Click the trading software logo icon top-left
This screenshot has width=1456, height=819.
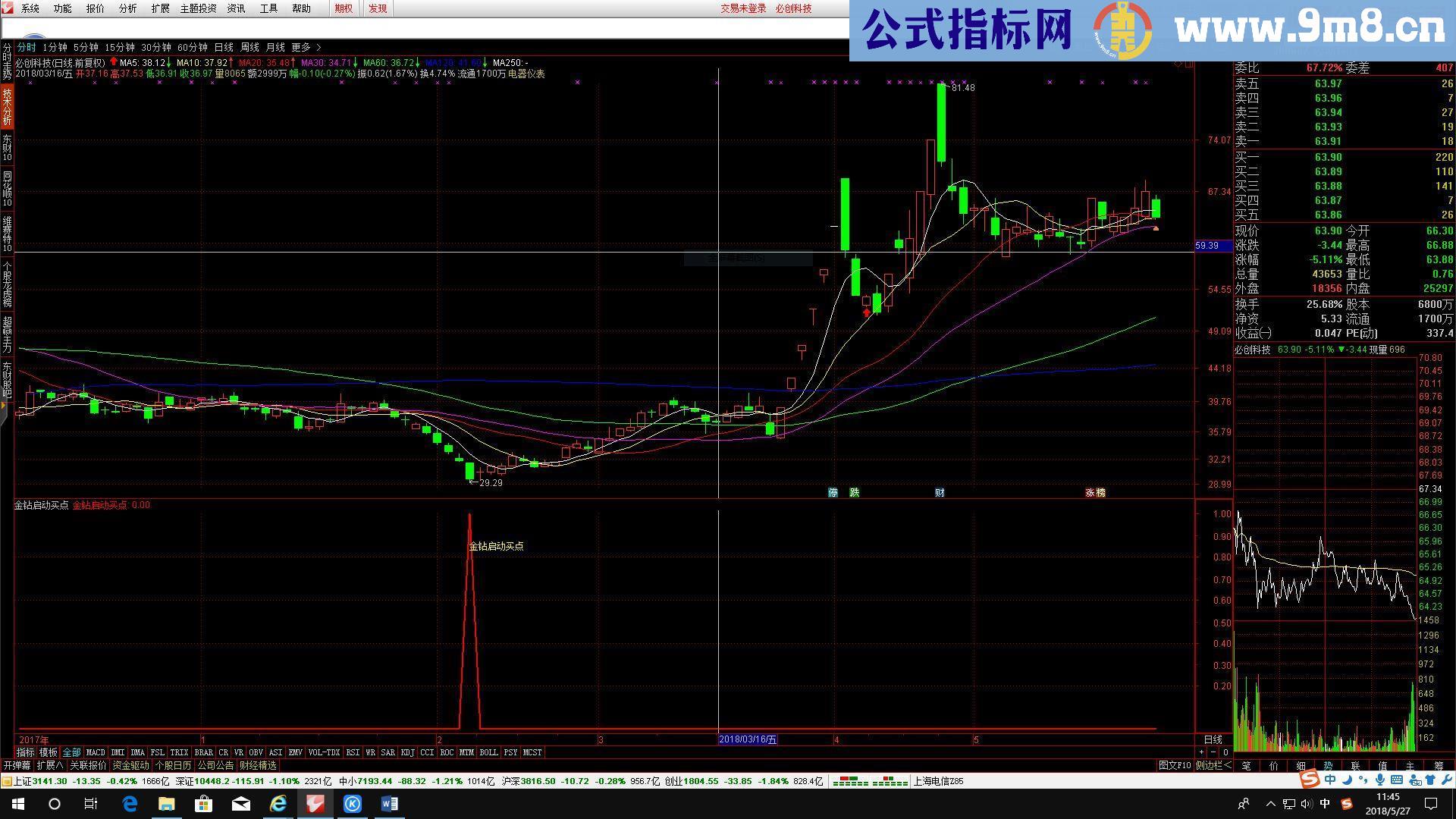(x=8, y=9)
